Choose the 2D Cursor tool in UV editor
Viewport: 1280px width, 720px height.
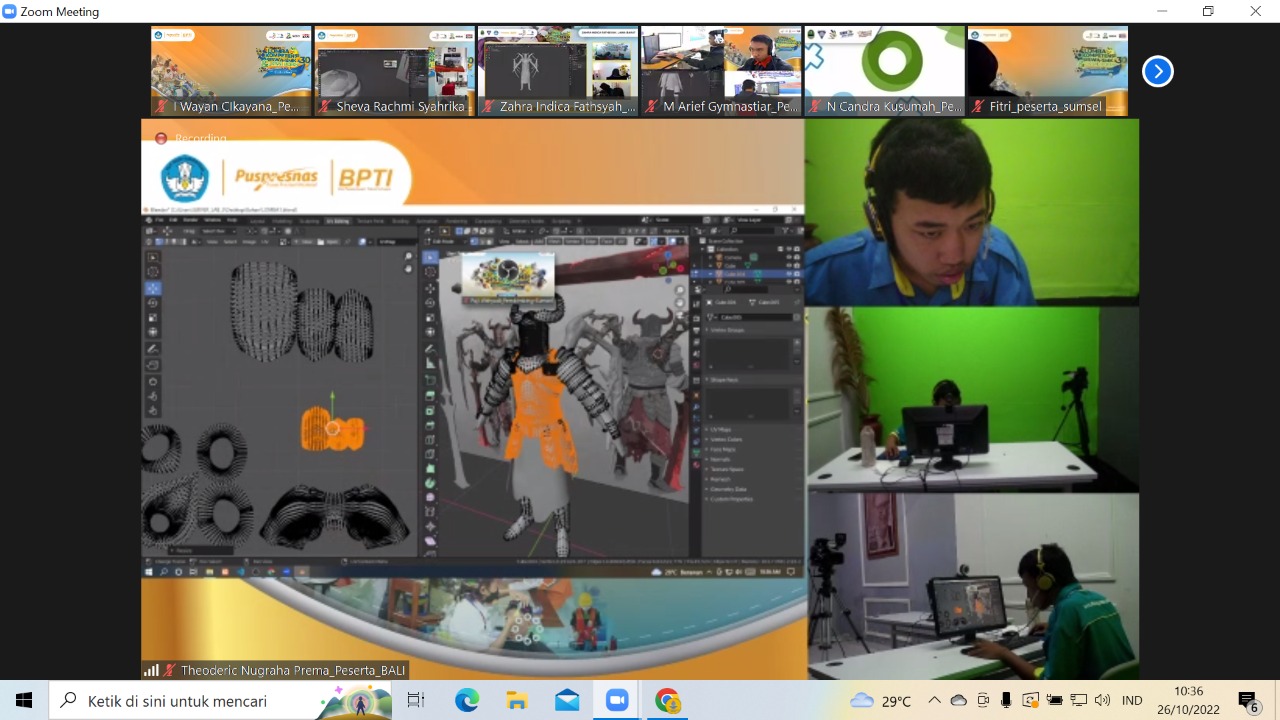point(153,272)
